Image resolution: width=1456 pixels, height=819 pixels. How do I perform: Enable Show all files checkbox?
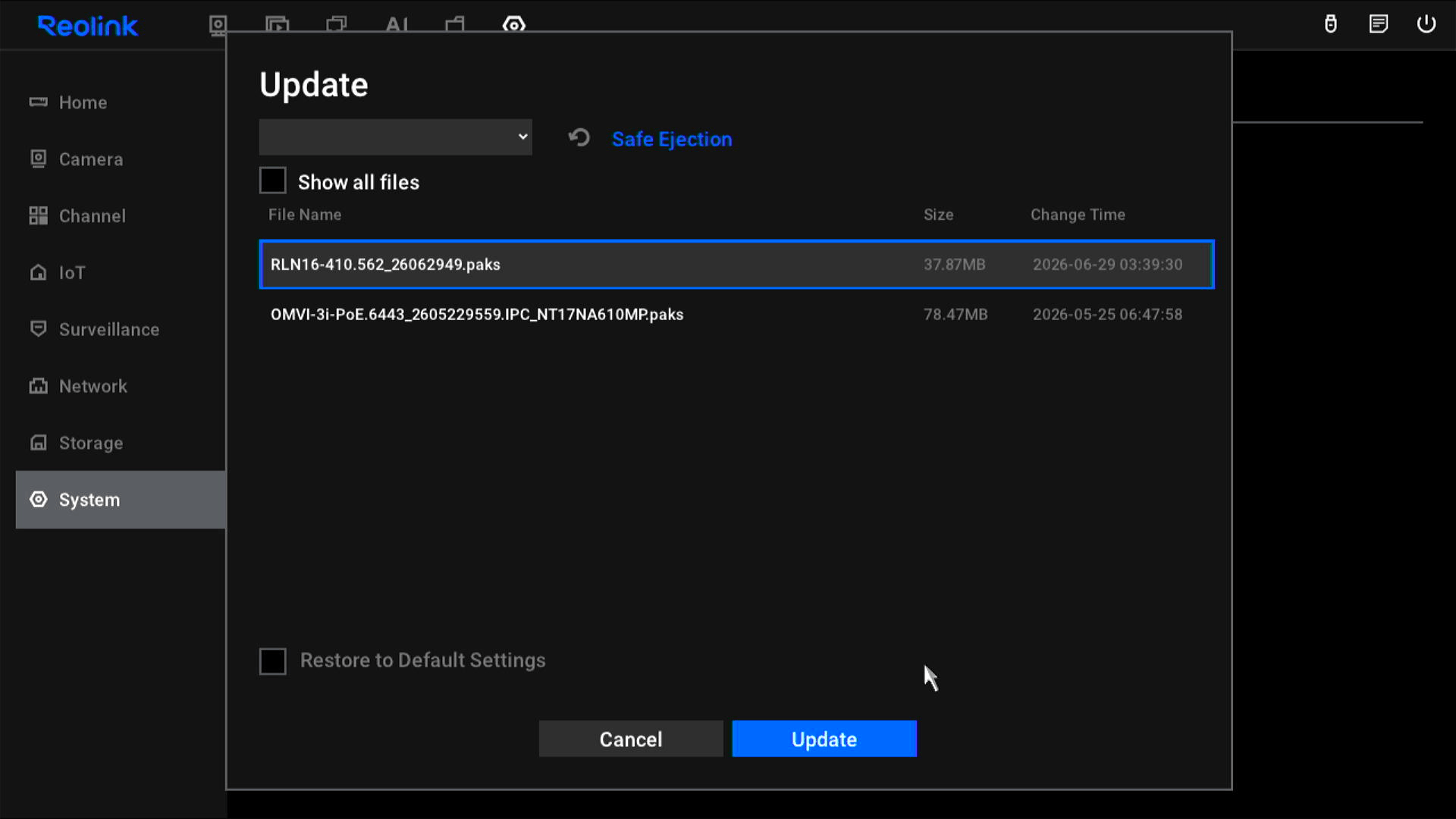[273, 181]
